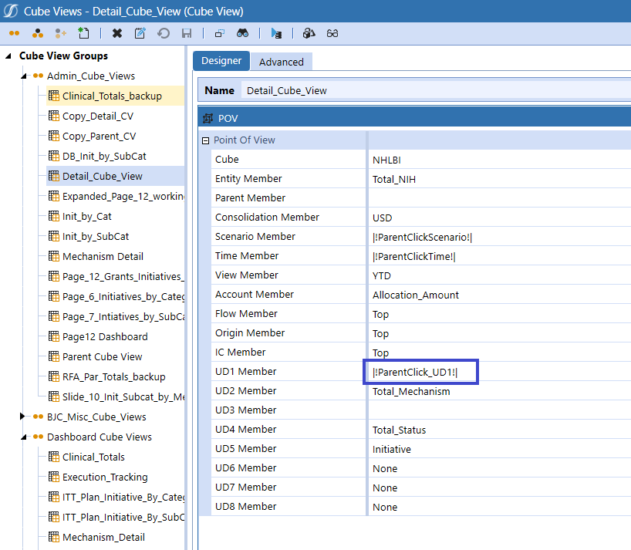The height and width of the screenshot is (550, 631).
Task: Select Execution_Tracking cube view
Action: point(104,477)
